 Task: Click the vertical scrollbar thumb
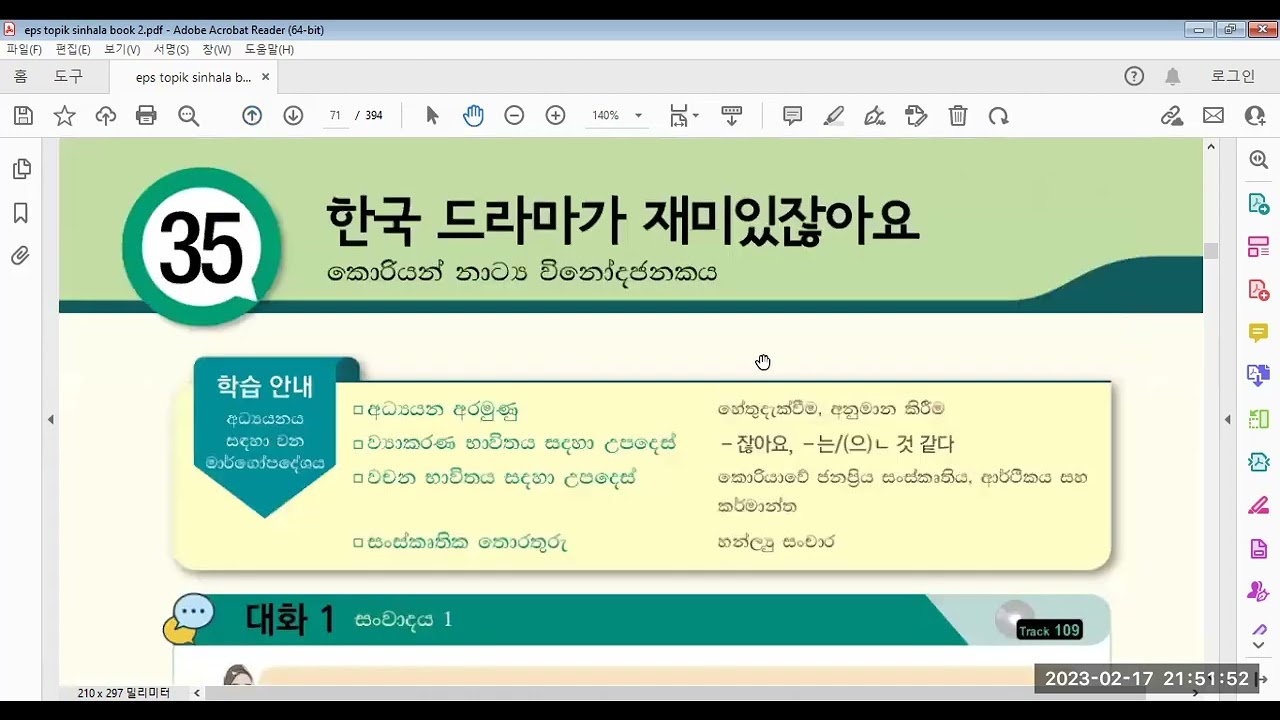tap(1211, 250)
